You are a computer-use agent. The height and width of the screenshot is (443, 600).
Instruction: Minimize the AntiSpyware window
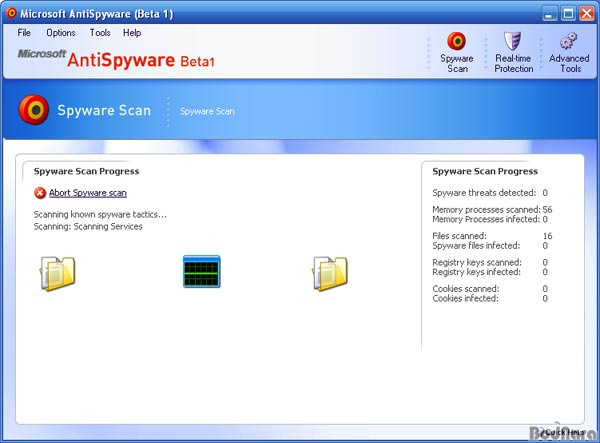click(x=549, y=14)
